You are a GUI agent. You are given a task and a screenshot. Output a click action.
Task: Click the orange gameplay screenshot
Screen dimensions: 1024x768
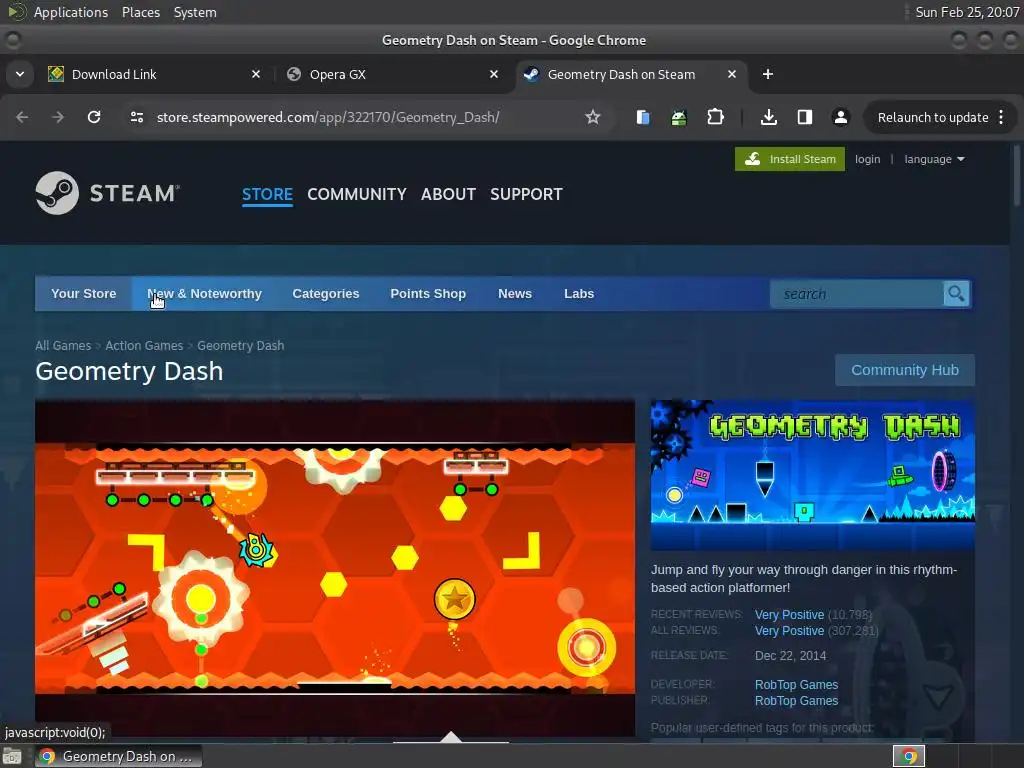point(335,568)
